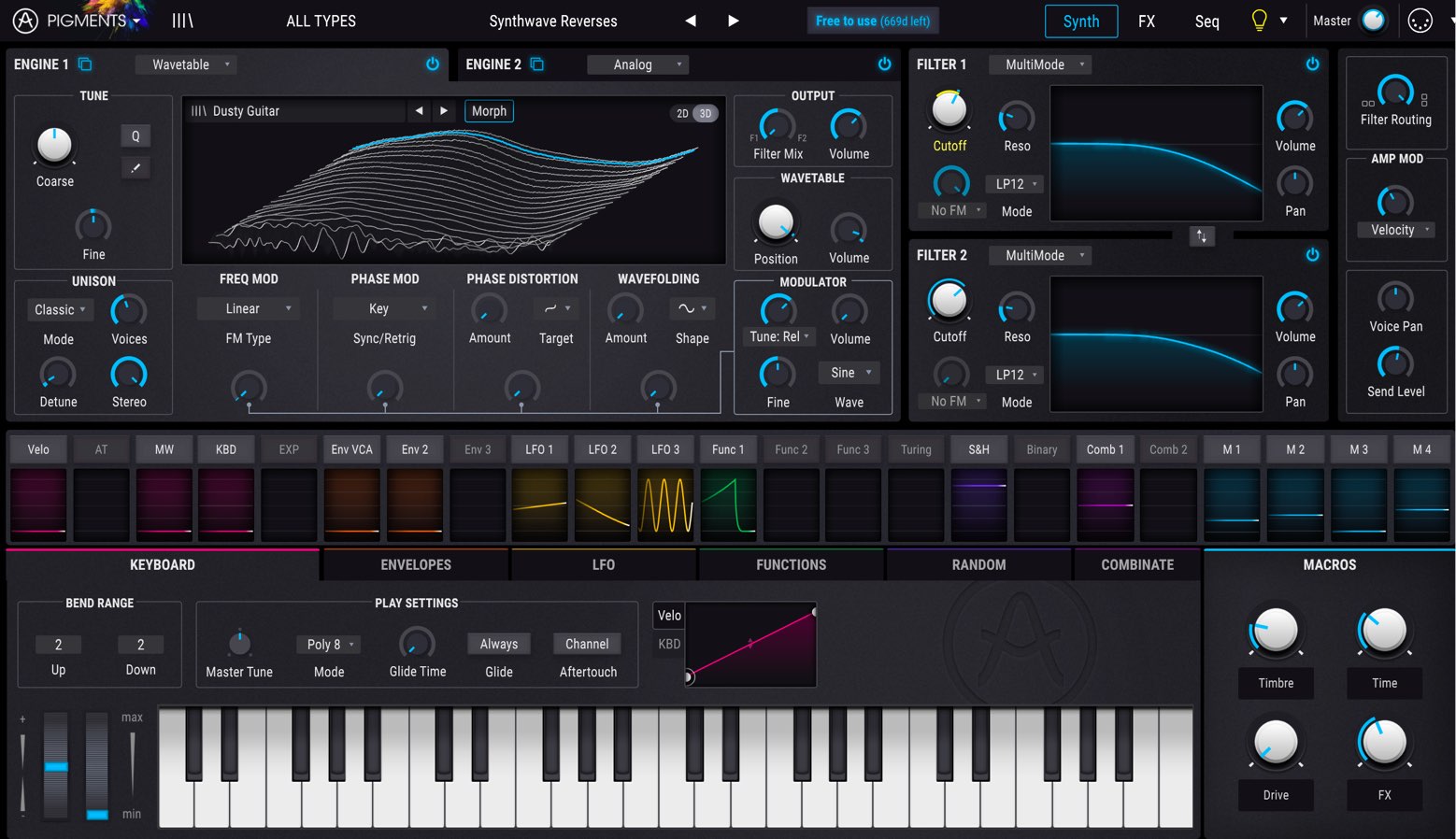Viewport: 1456px width, 839px height.
Task: Click the Func 1 modulation thumbnail
Action: click(728, 505)
